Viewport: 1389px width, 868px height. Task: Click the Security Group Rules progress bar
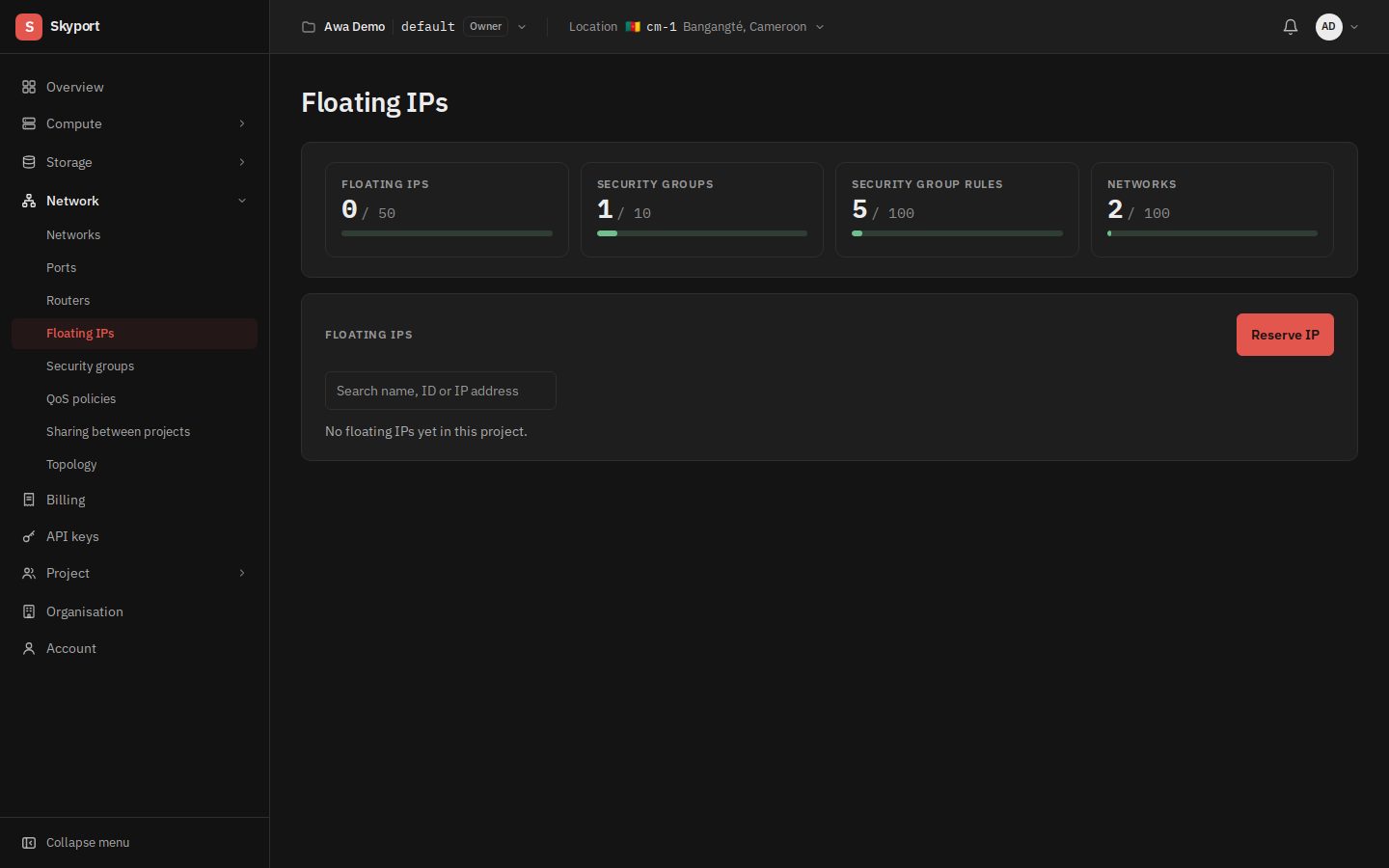click(x=957, y=233)
